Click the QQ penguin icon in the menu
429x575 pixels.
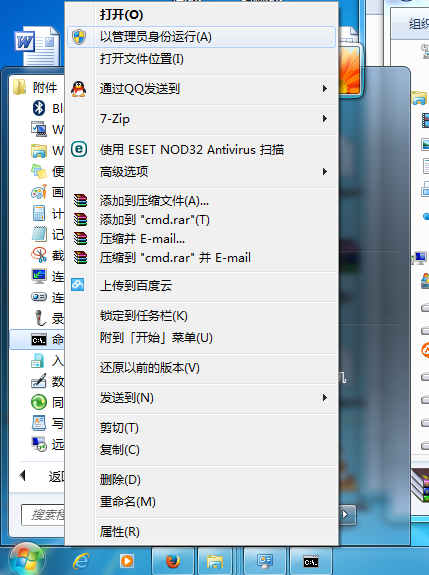point(79,89)
